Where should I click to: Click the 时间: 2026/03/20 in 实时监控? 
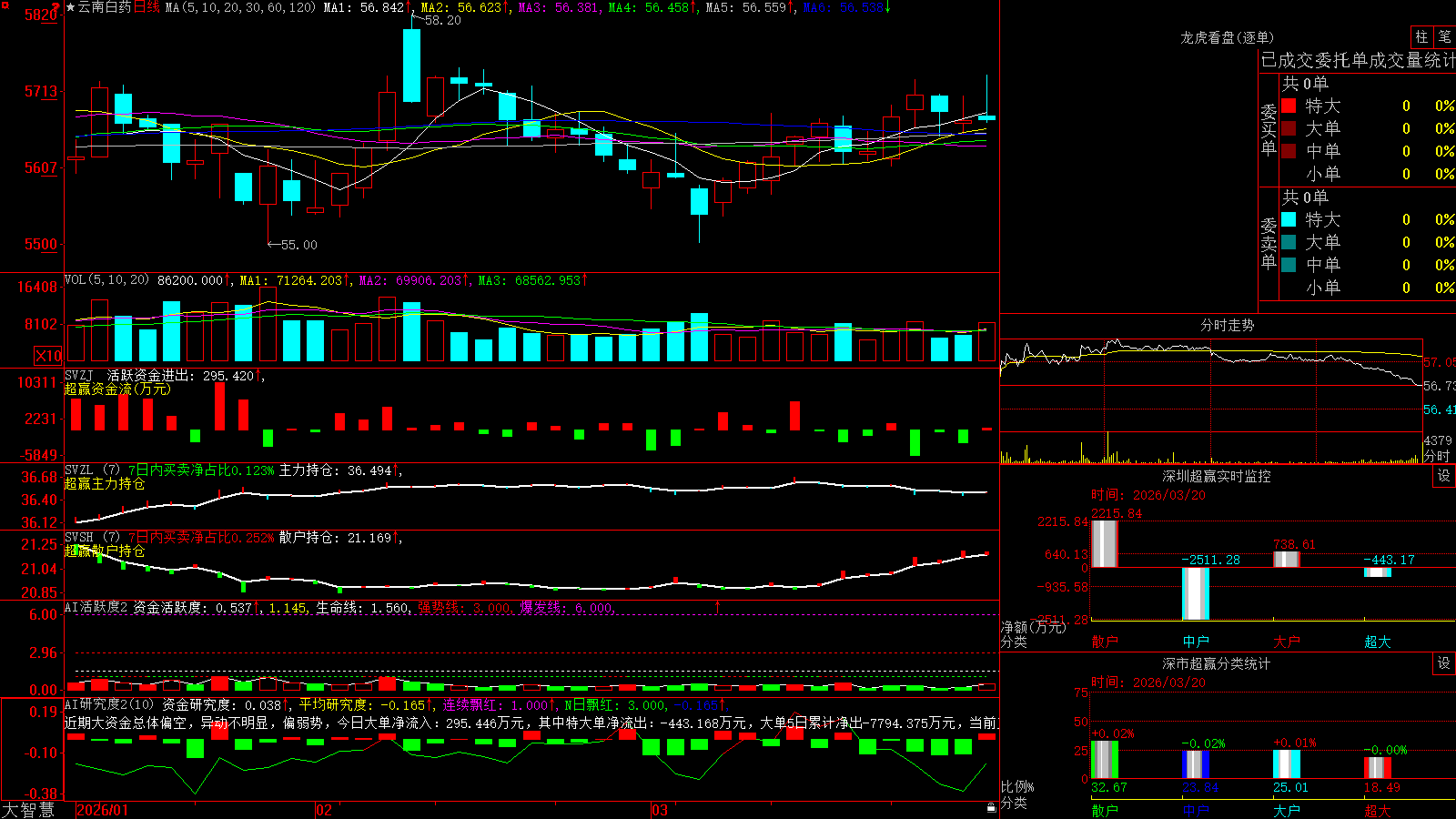pos(1148,495)
